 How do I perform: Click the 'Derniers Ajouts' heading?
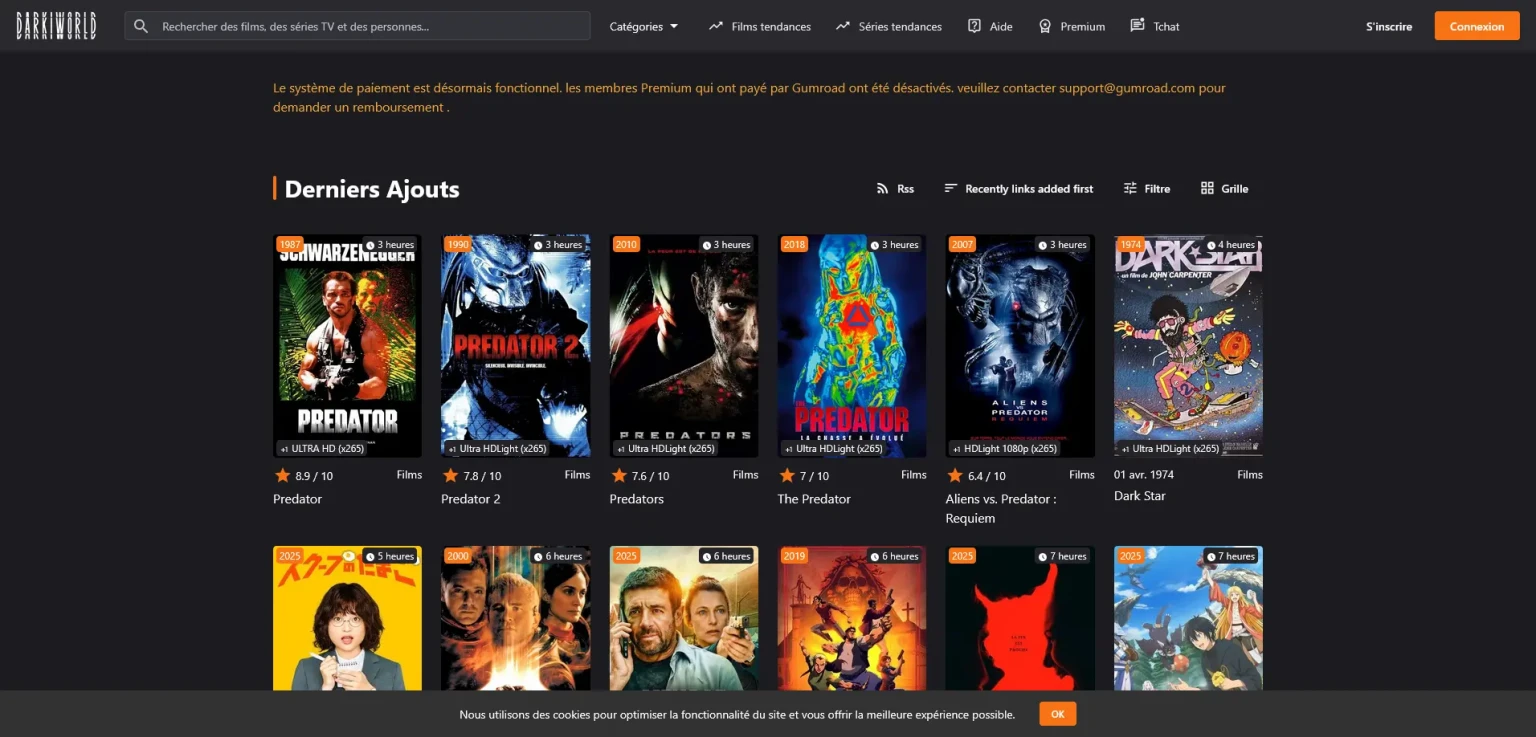372,189
